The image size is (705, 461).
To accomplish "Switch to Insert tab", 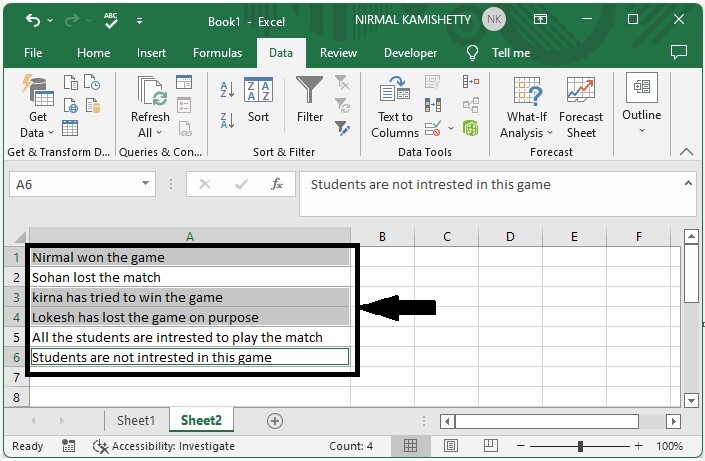I will 152,53.
